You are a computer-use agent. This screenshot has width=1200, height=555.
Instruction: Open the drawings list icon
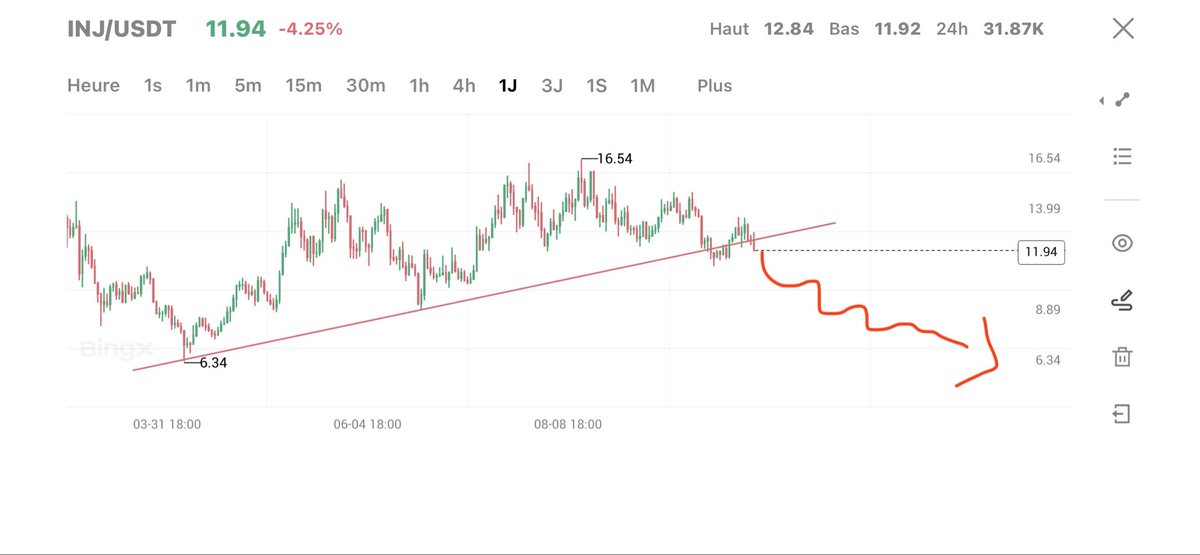[1122, 157]
